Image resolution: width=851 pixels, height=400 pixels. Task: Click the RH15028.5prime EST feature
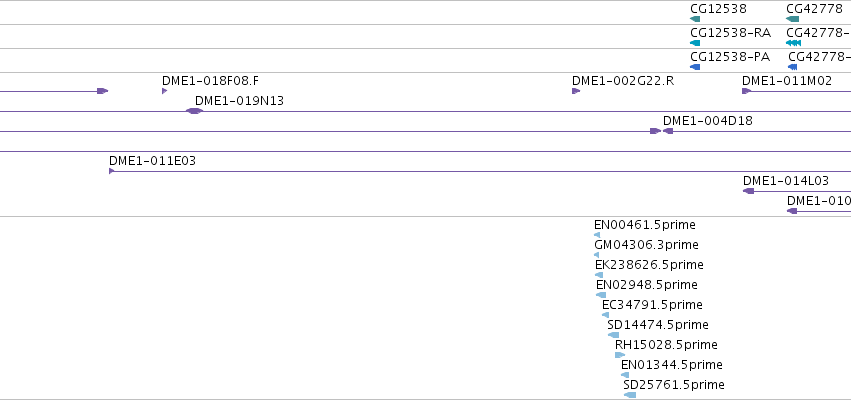(x=620, y=355)
